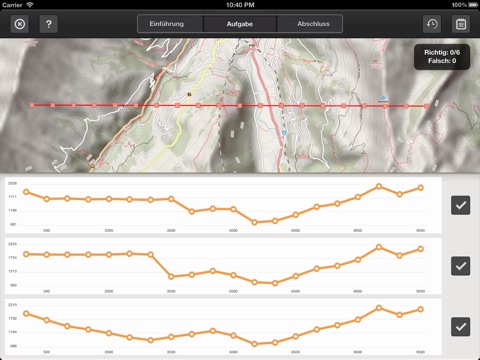Confirm the first elevation profile checkmark
This screenshot has width=480, height=360.
pos(461,205)
